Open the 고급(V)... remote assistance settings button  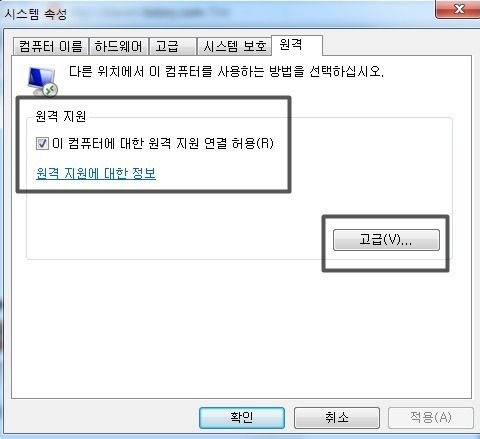[x=386, y=240]
